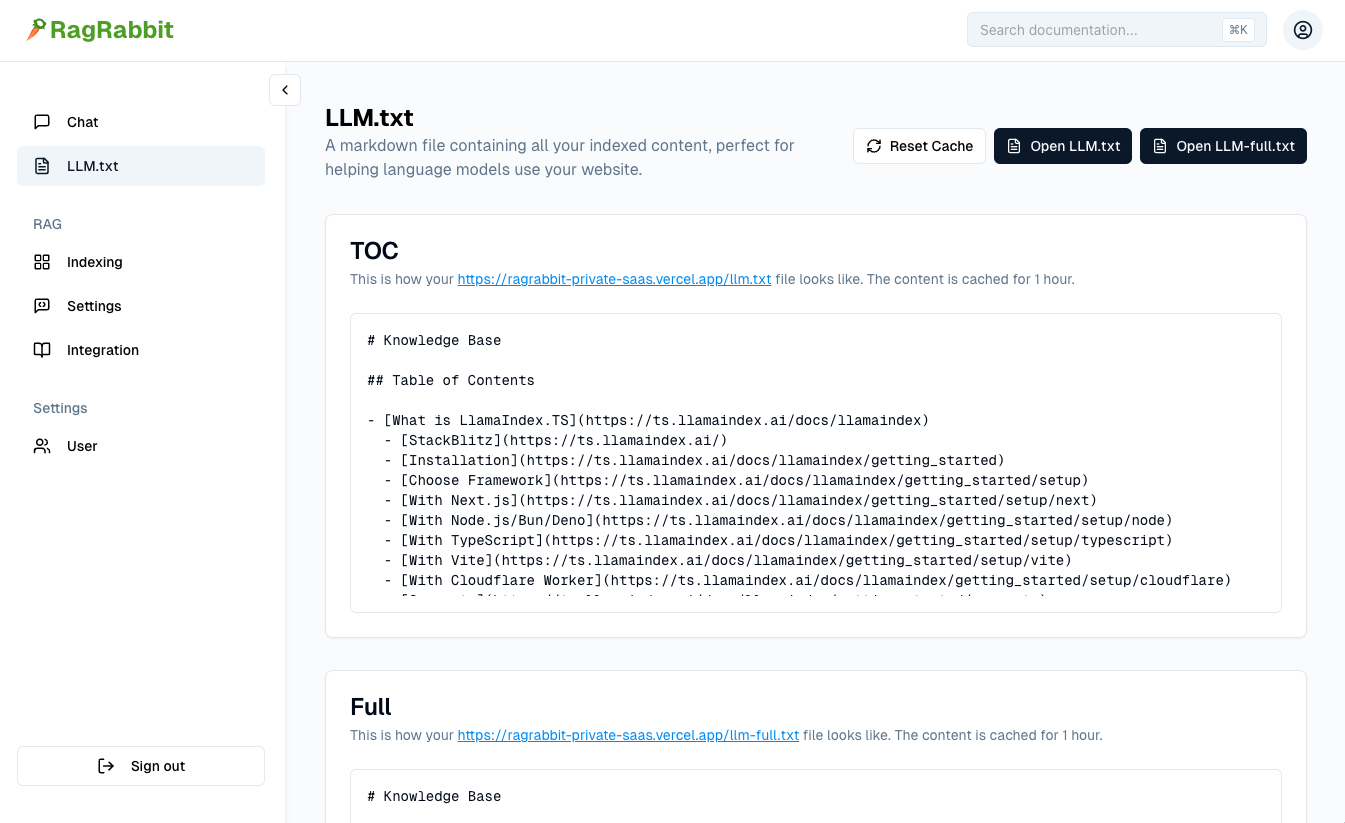Go to the Indexing section

tap(141, 262)
